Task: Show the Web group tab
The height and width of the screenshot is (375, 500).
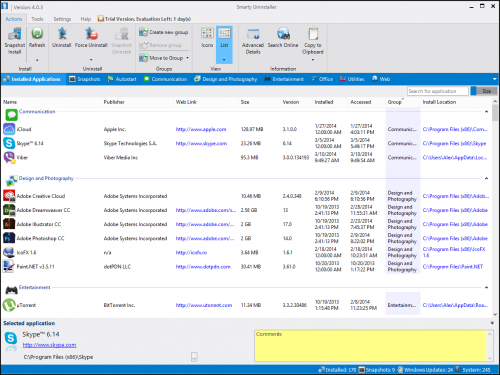Action: point(381,79)
